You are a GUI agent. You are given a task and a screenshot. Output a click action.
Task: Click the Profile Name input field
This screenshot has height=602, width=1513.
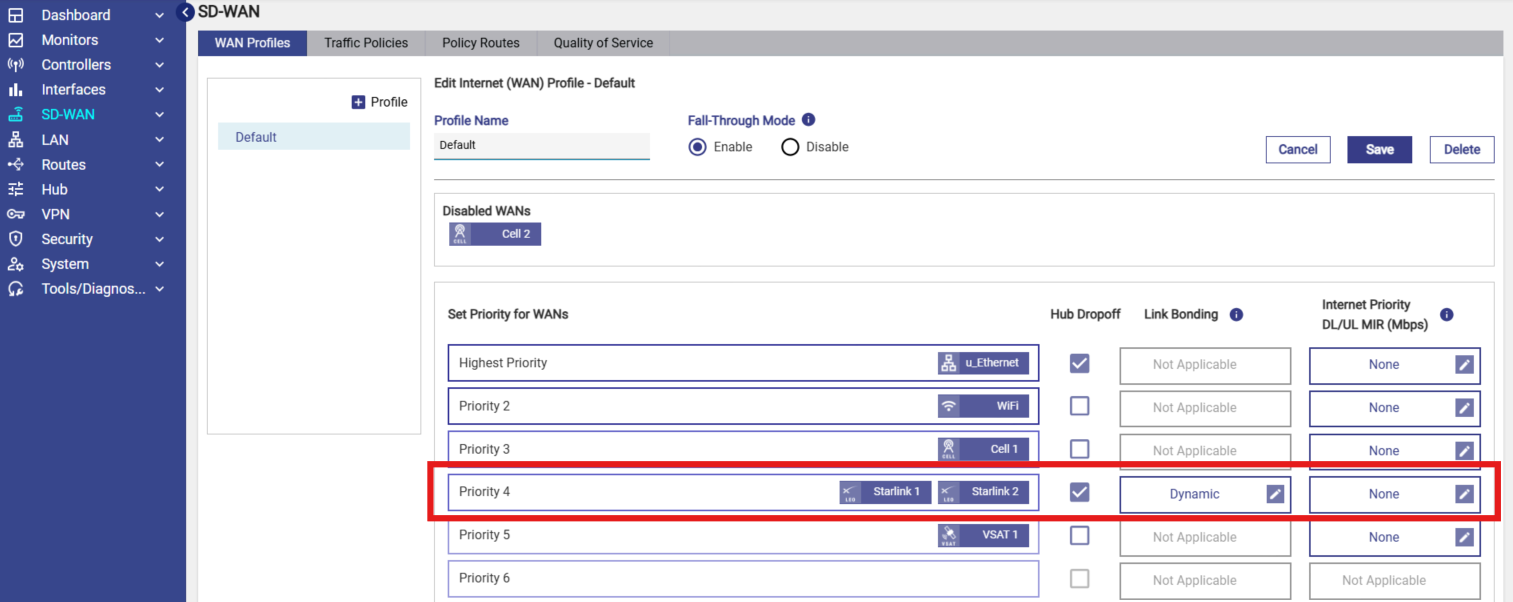point(541,146)
